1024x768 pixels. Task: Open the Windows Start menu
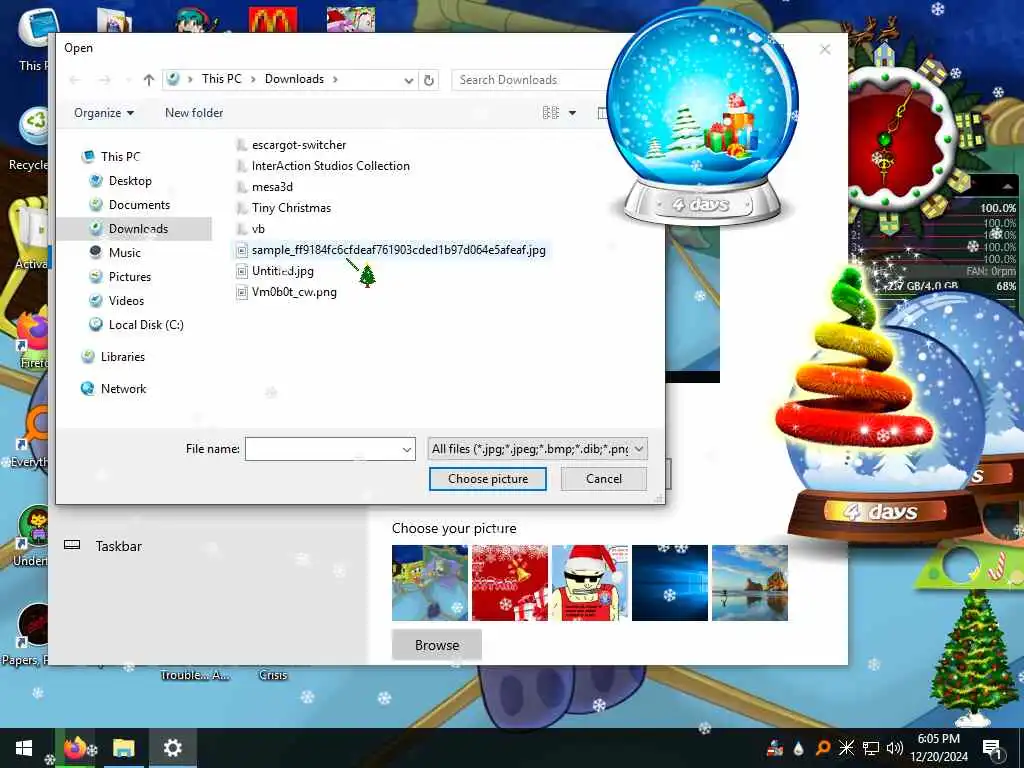click(x=24, y=748)
